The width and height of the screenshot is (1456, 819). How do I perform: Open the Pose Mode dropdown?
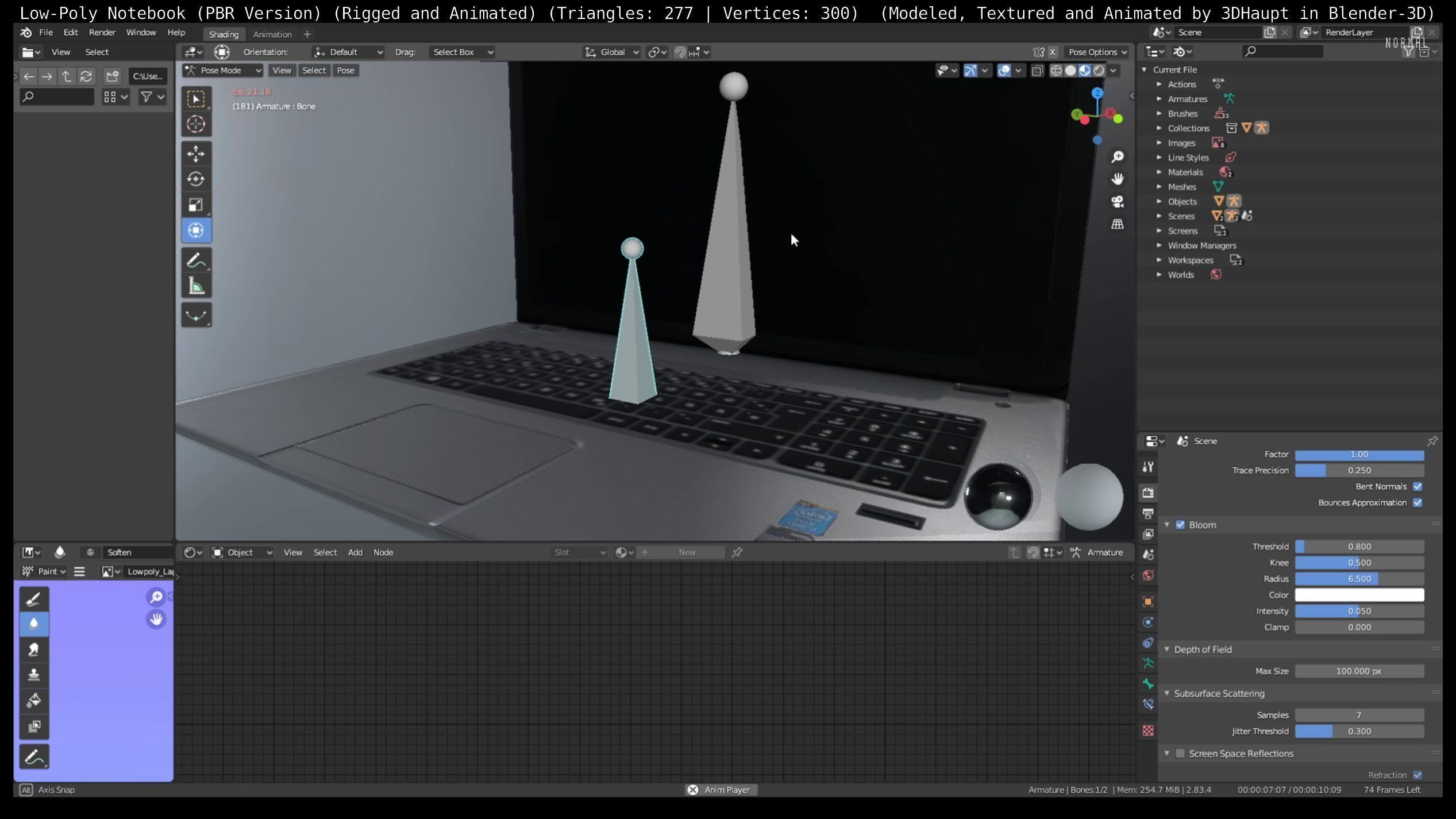point(223,71)
